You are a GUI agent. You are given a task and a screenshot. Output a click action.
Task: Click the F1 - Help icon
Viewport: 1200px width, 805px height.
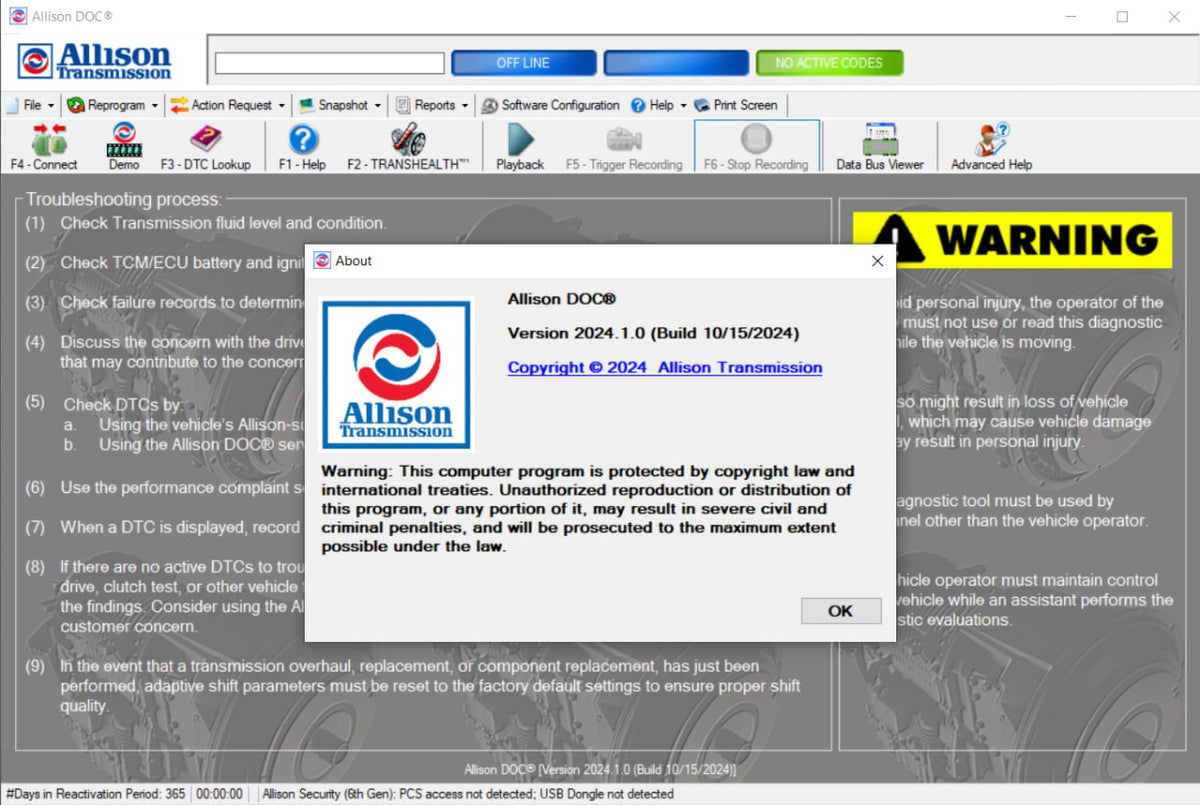[x=301, y=145]
